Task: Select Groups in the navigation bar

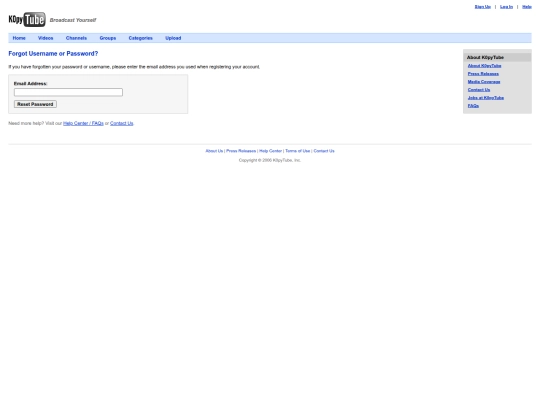Action: coord(108,38)
